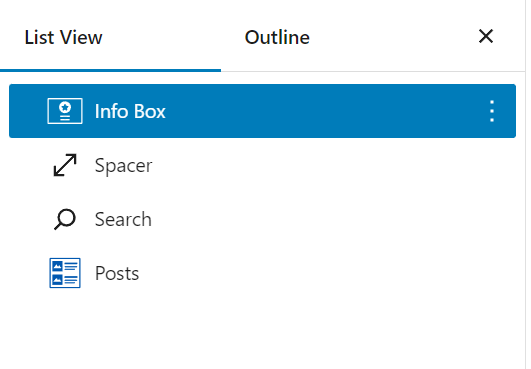Click the empty area below the Posts block

[262, 333]
